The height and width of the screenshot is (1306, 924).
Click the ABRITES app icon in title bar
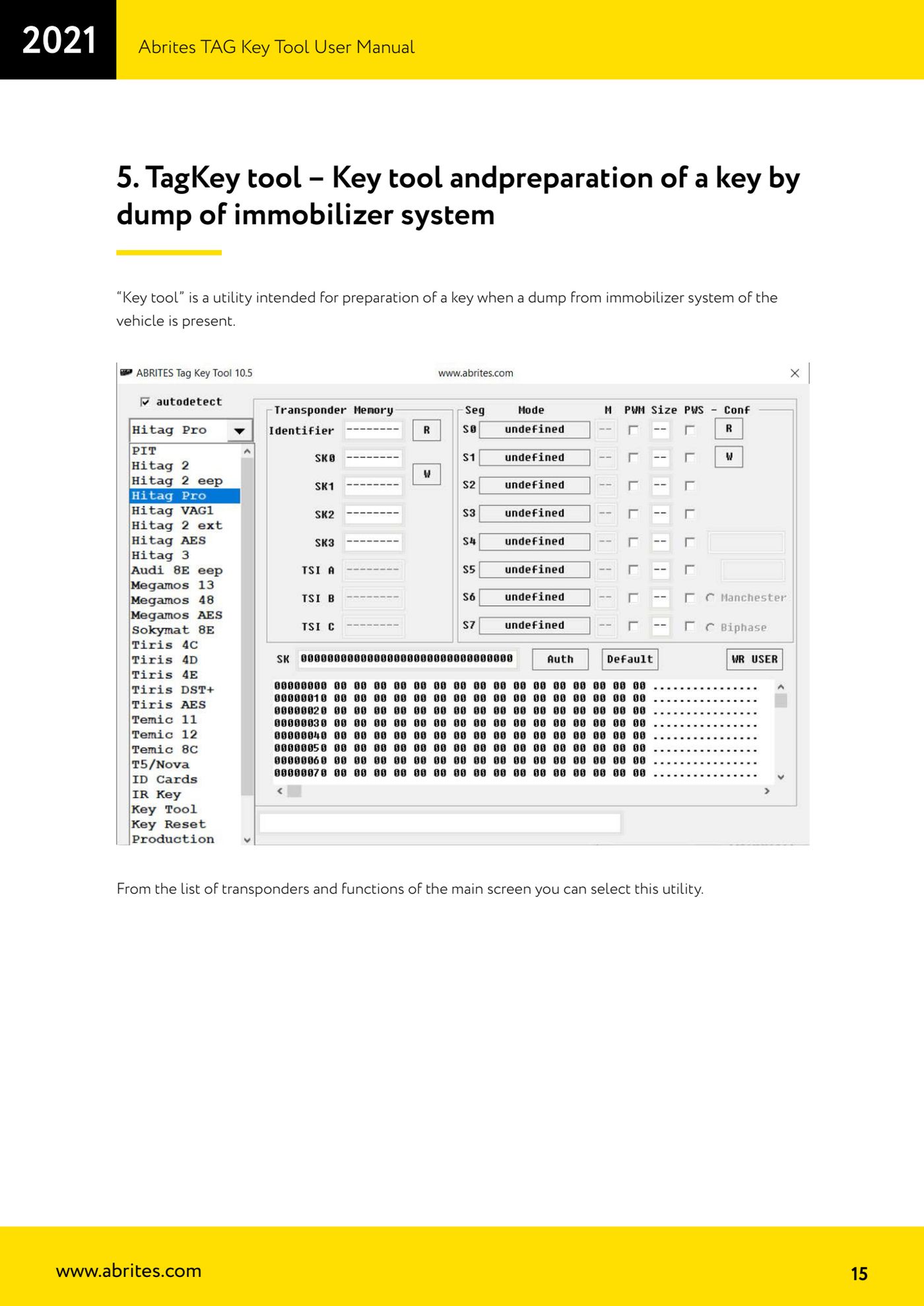point(126,372)
